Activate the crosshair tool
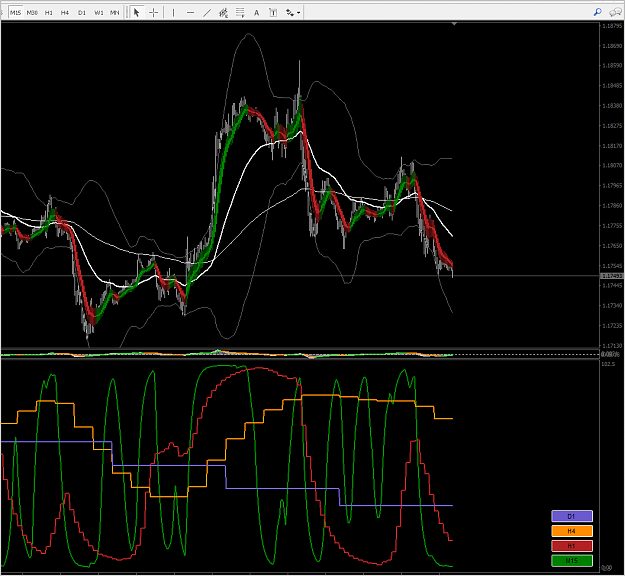Viewport: 625px width, 576px height. coord(153,13)
